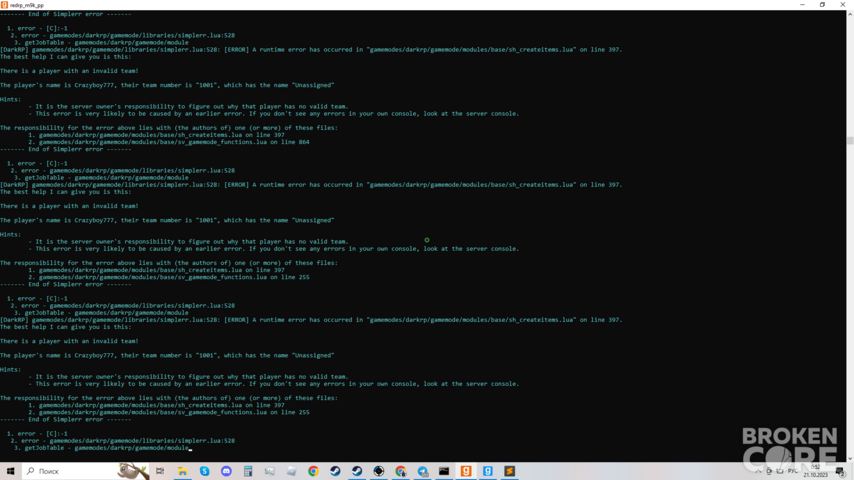Click the Поиск taskbar search box

click(86, 471)
